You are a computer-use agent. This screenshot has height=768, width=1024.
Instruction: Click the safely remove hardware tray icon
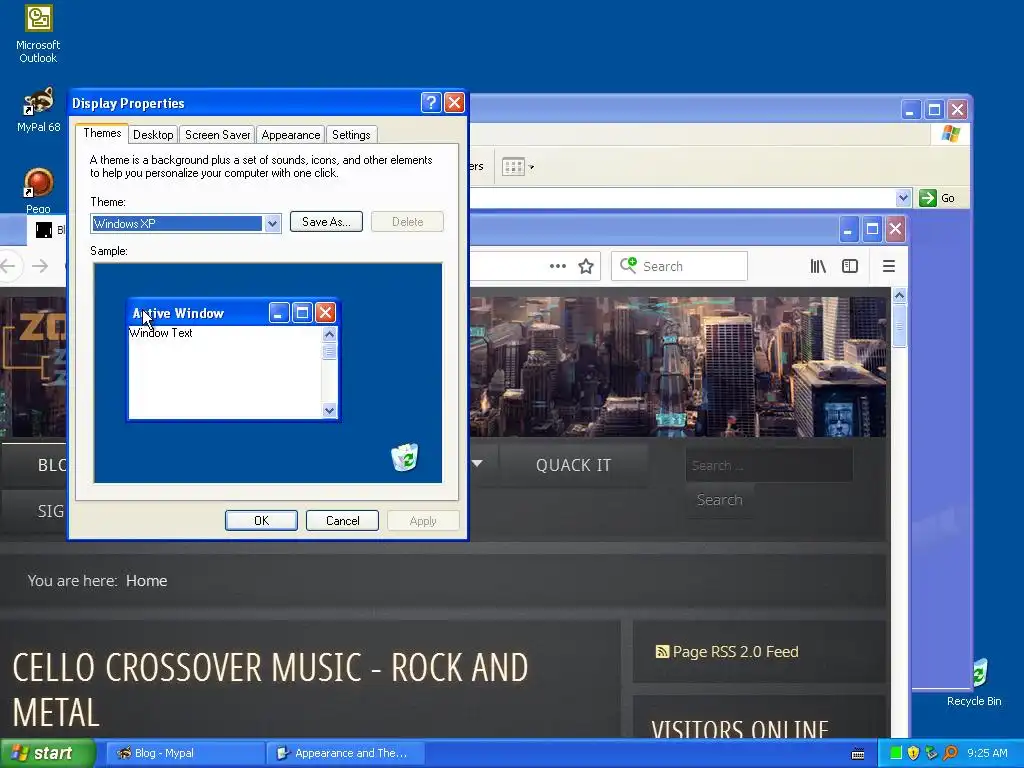coord(931,753)
